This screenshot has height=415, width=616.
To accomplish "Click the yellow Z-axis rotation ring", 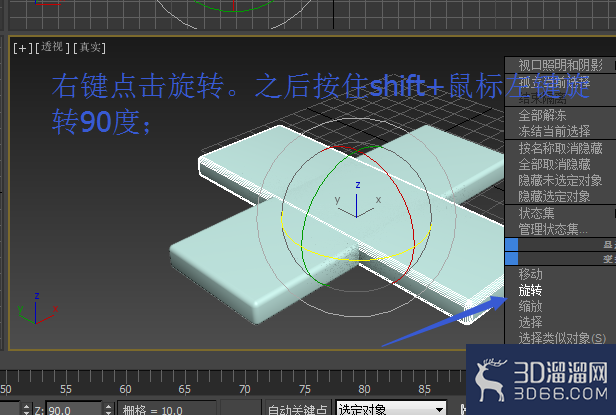I will pos(356,259).
